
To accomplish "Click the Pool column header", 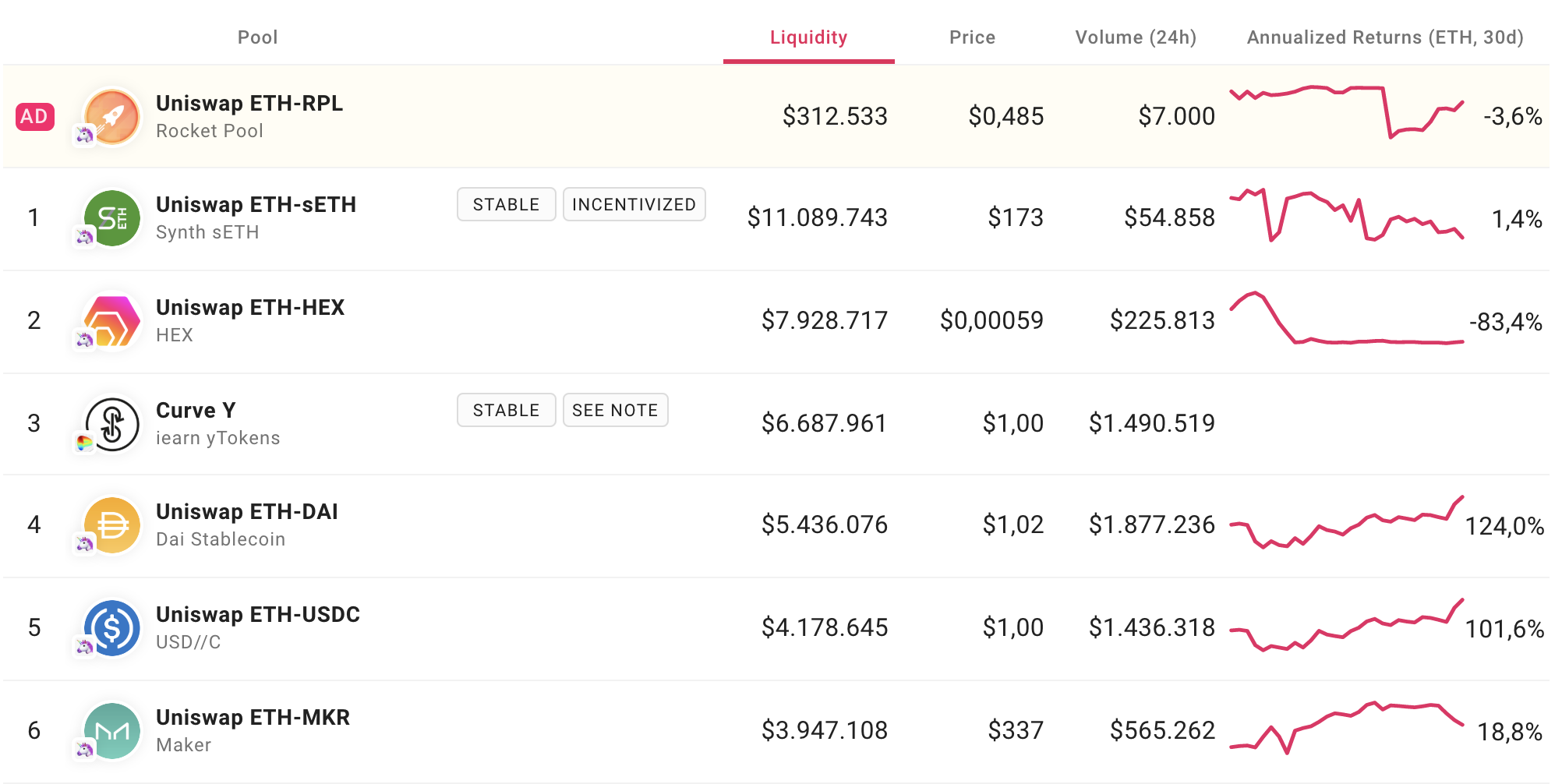I will click(x=257, y=37).
